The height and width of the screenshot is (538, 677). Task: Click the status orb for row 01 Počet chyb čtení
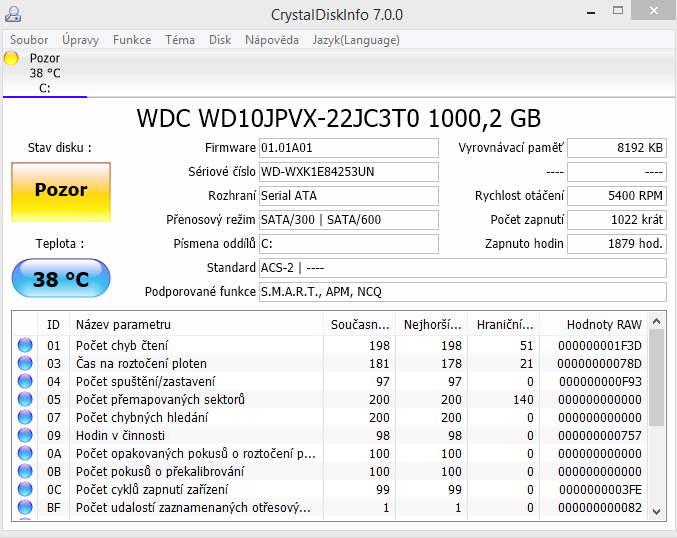pyautogui.click(x=25, y=345)
